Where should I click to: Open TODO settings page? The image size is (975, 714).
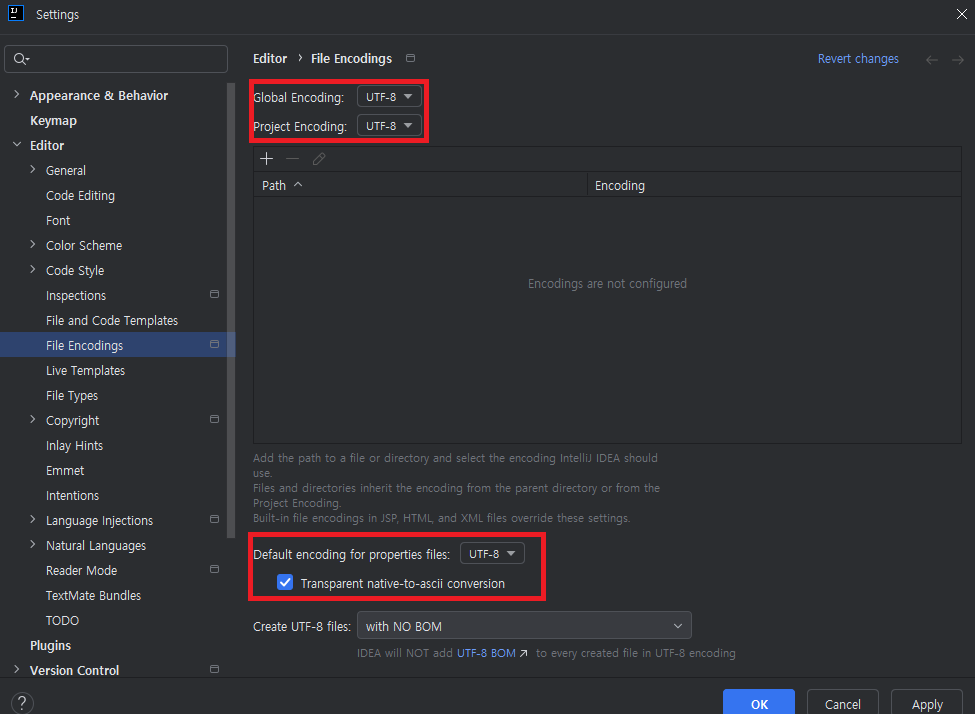pyautogui.click(x=62, y=620)
